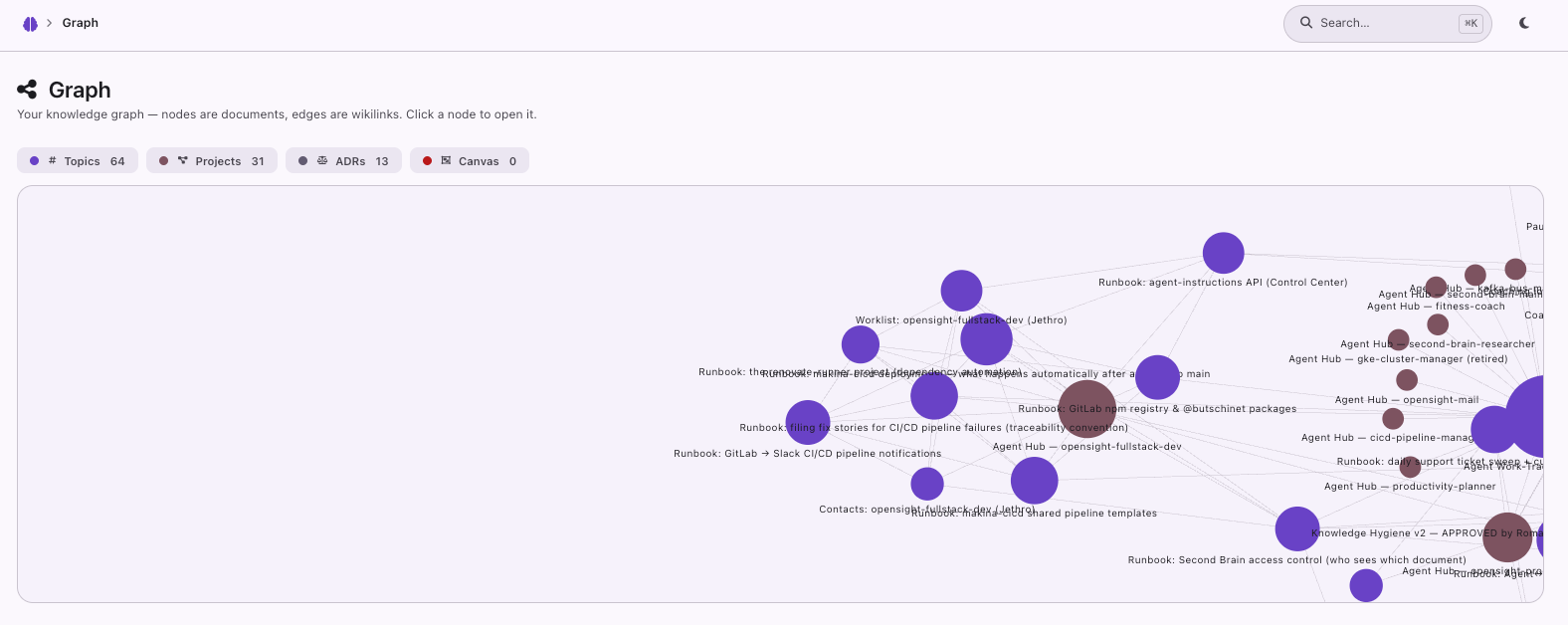Open the Second Brain access control node
Screen dimensions: 1568x625
tap(1296, 528)
